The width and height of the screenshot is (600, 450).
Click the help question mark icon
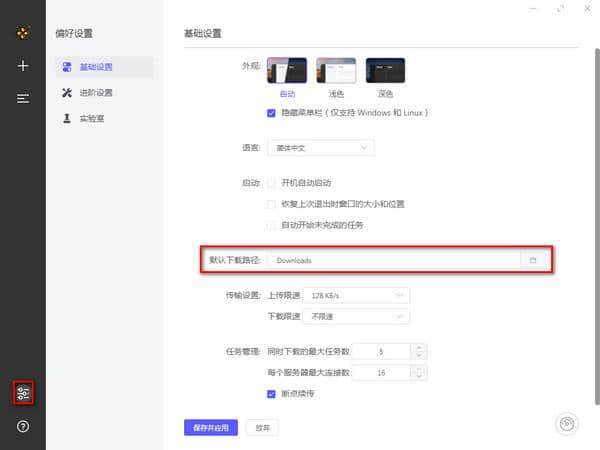23,426
